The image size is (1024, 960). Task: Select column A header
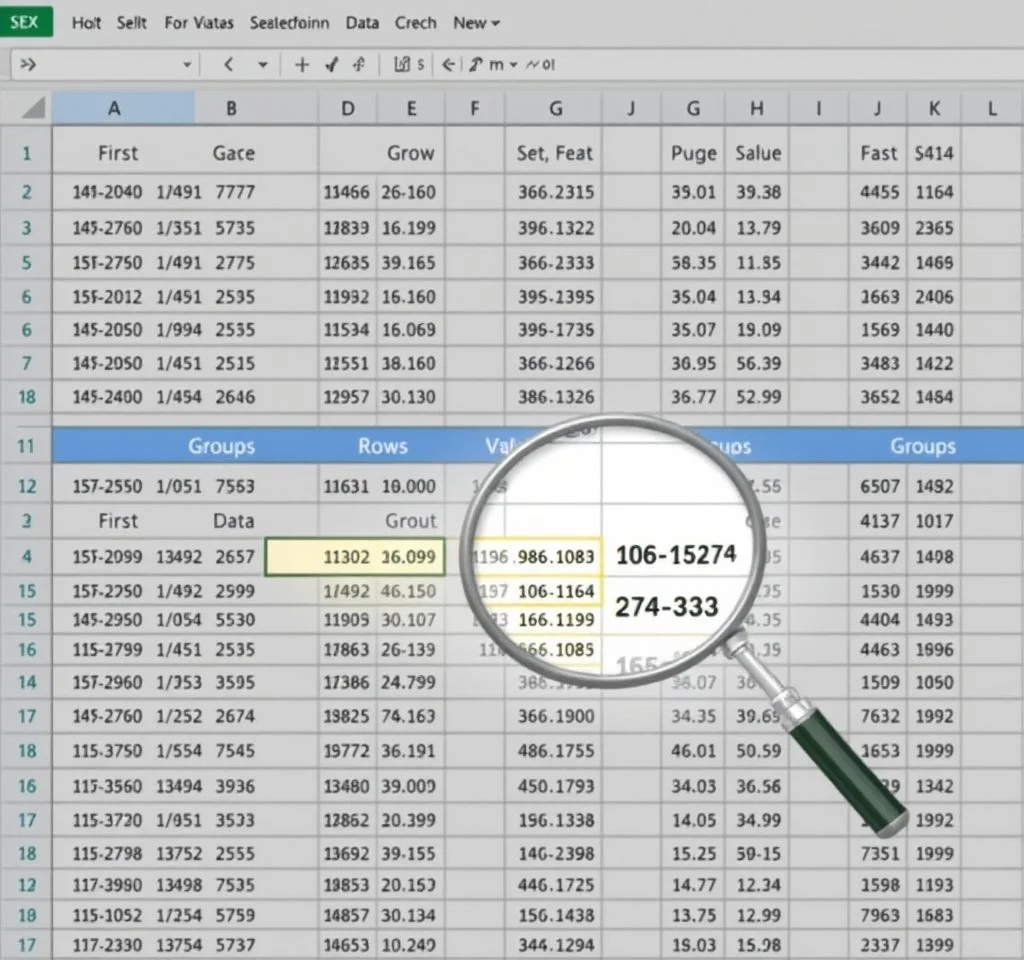114,109
